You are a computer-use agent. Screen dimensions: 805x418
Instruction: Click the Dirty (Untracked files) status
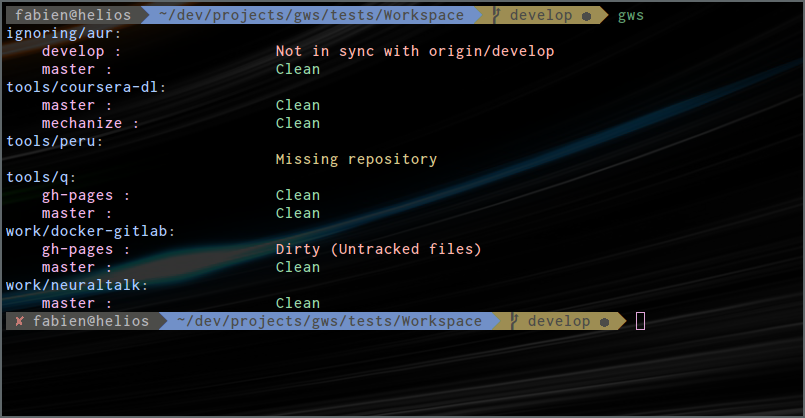[378, 249]
